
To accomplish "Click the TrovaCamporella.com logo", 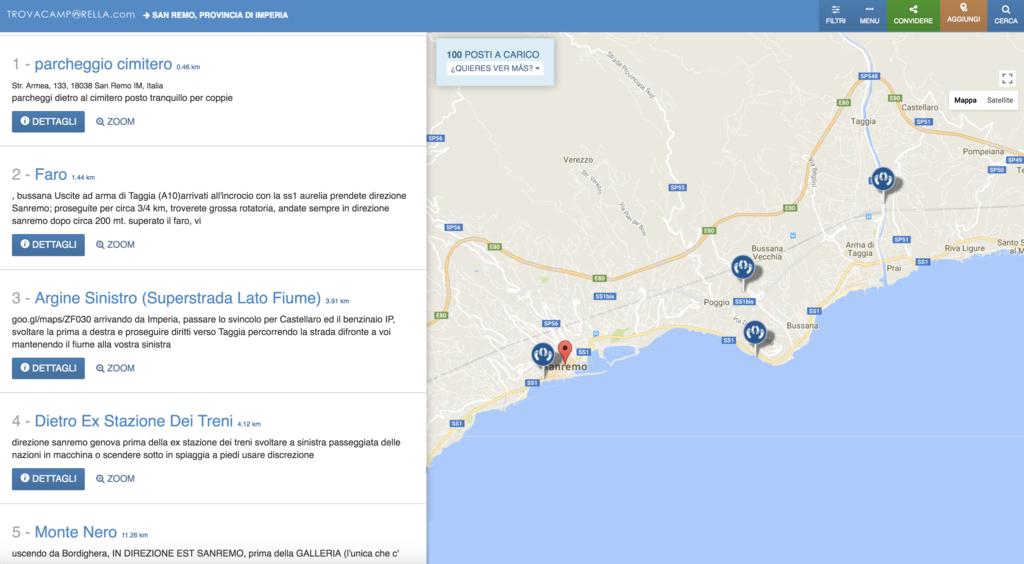I will tap(70, 15).
